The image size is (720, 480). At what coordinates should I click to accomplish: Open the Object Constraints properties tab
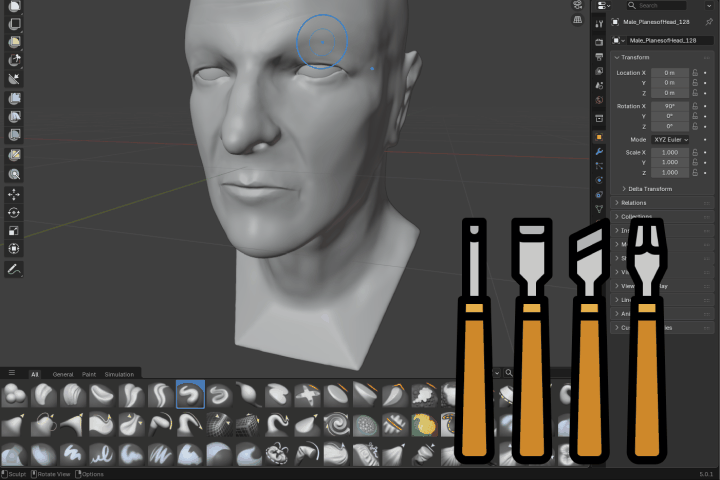pyautogui.click(x=599, y=195)
